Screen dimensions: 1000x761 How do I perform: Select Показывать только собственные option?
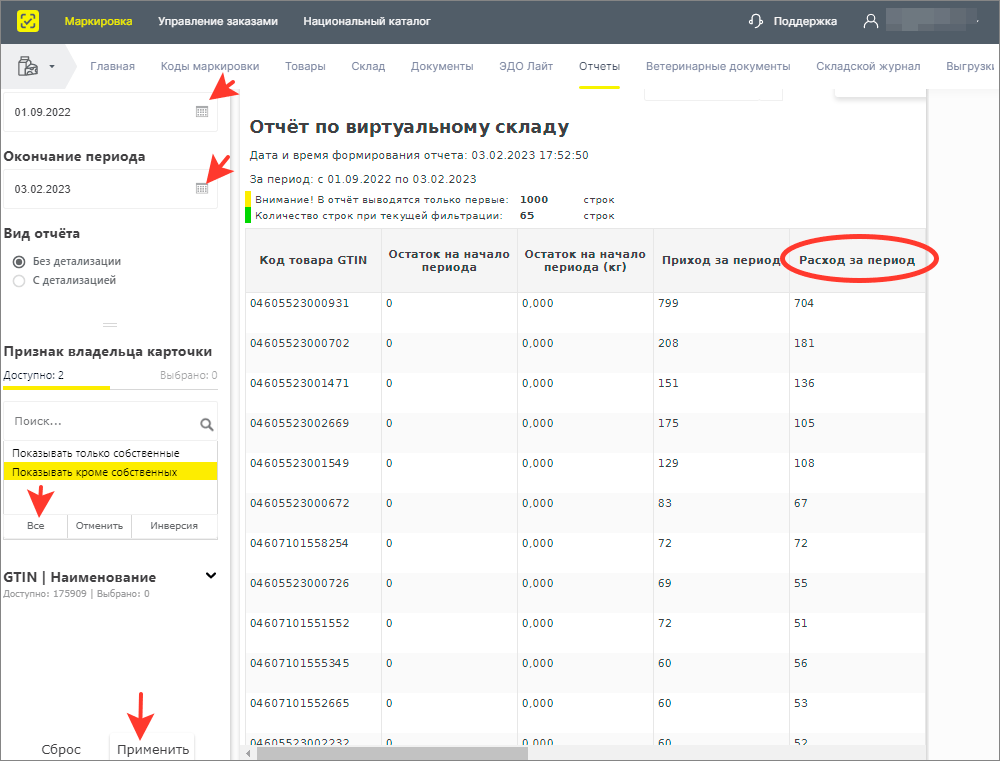click(x=110, y=453)
